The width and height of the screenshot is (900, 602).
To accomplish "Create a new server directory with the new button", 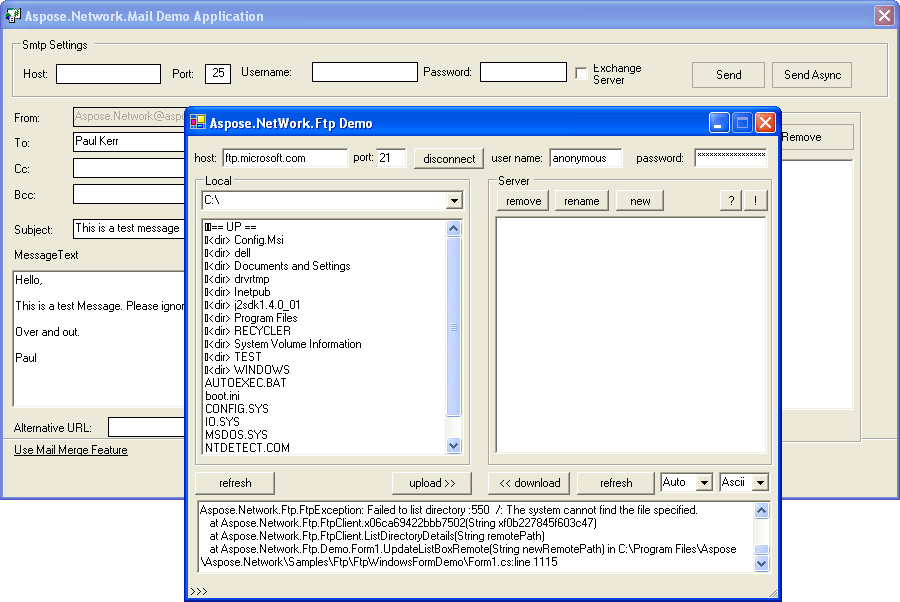I will [639, 200].
